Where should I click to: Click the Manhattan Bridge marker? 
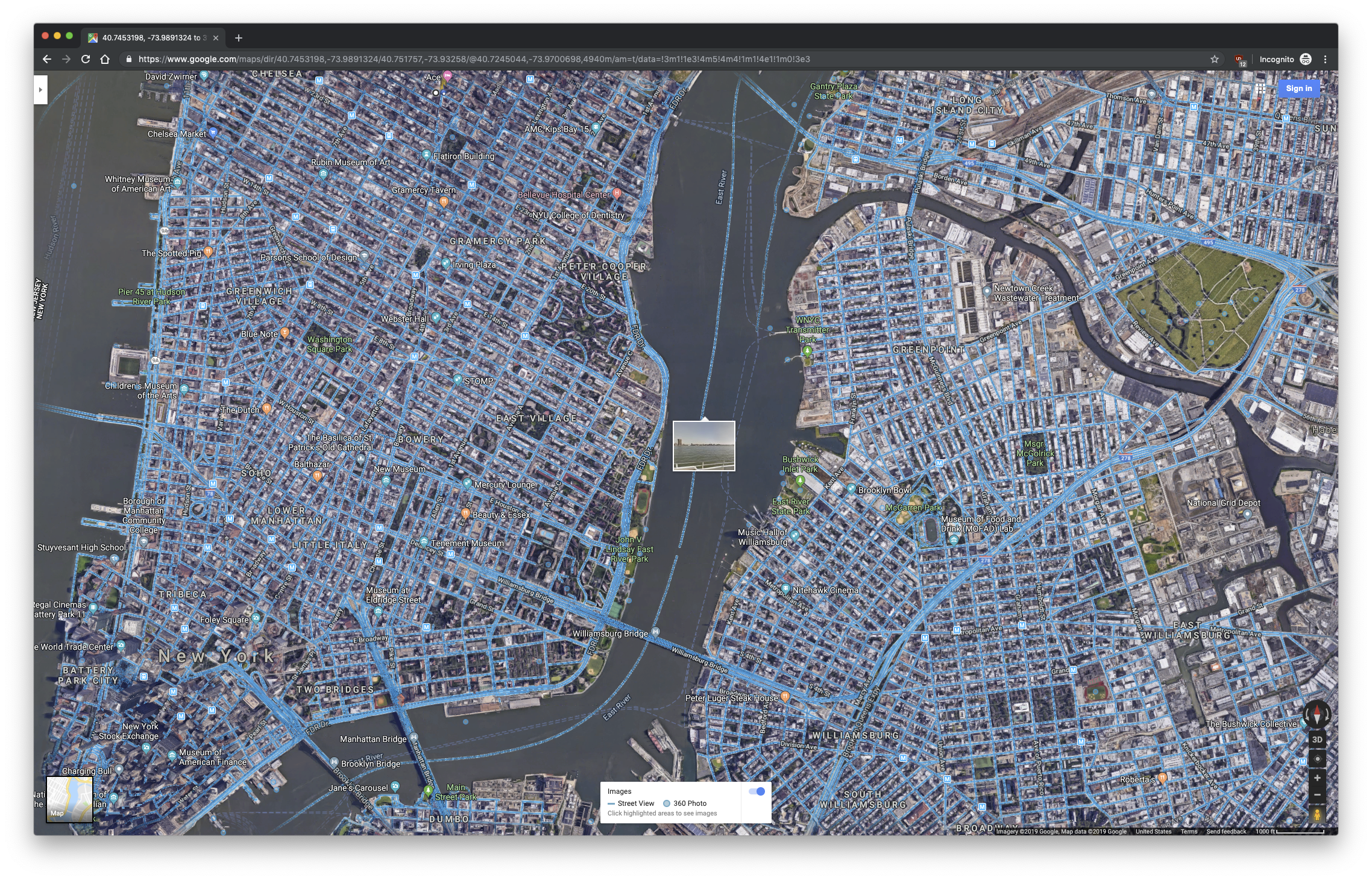[414, 738]
